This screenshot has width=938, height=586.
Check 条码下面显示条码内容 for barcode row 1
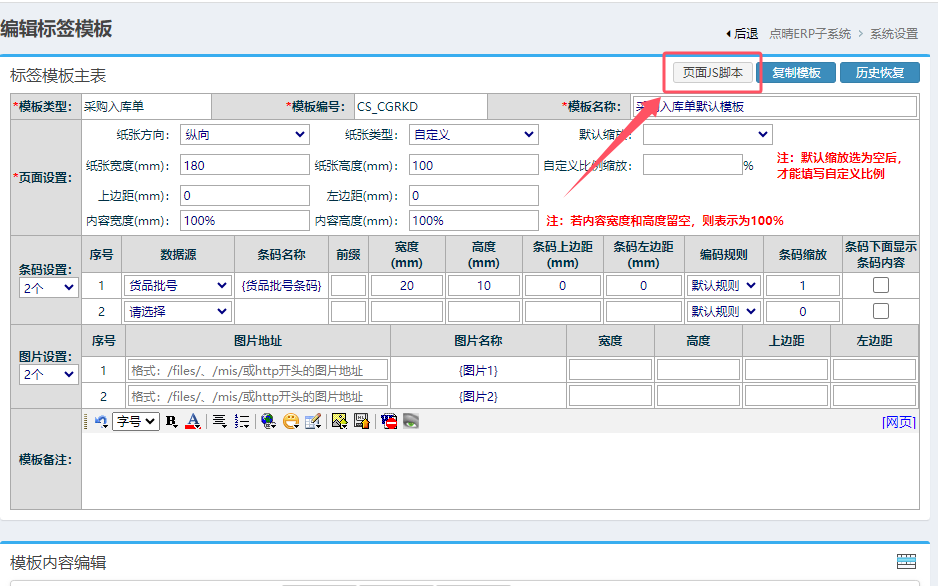[880, 285]
